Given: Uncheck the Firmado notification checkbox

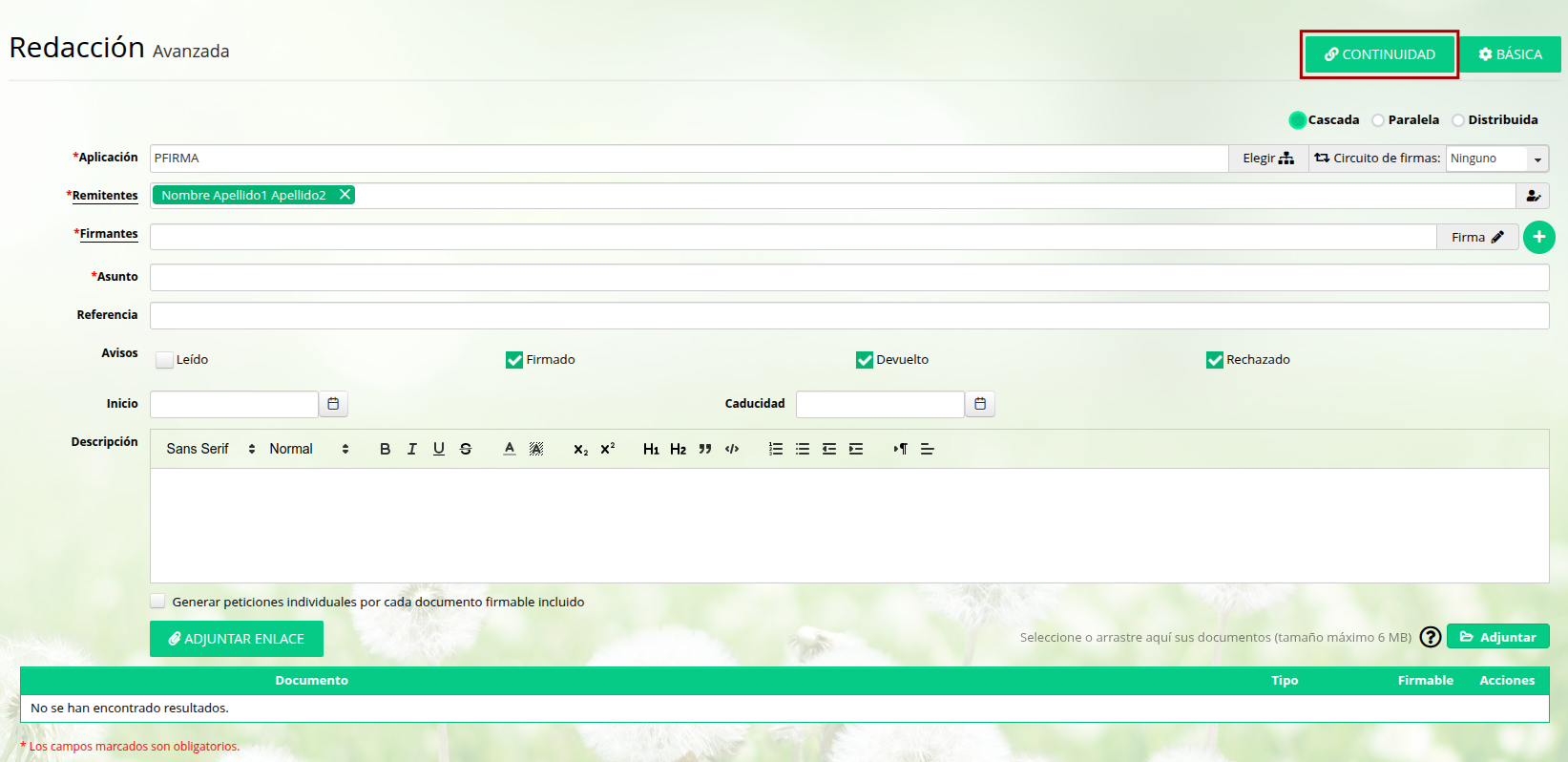Looking at the screenshot, I should pos(514,360).
